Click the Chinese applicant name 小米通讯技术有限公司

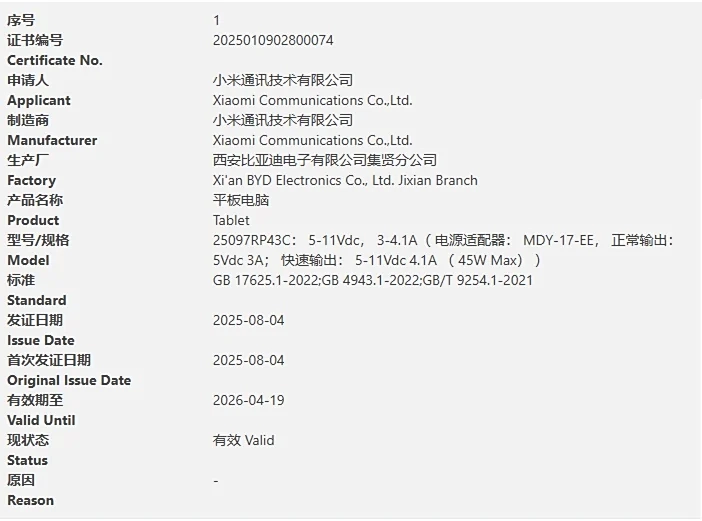point(283,80)
